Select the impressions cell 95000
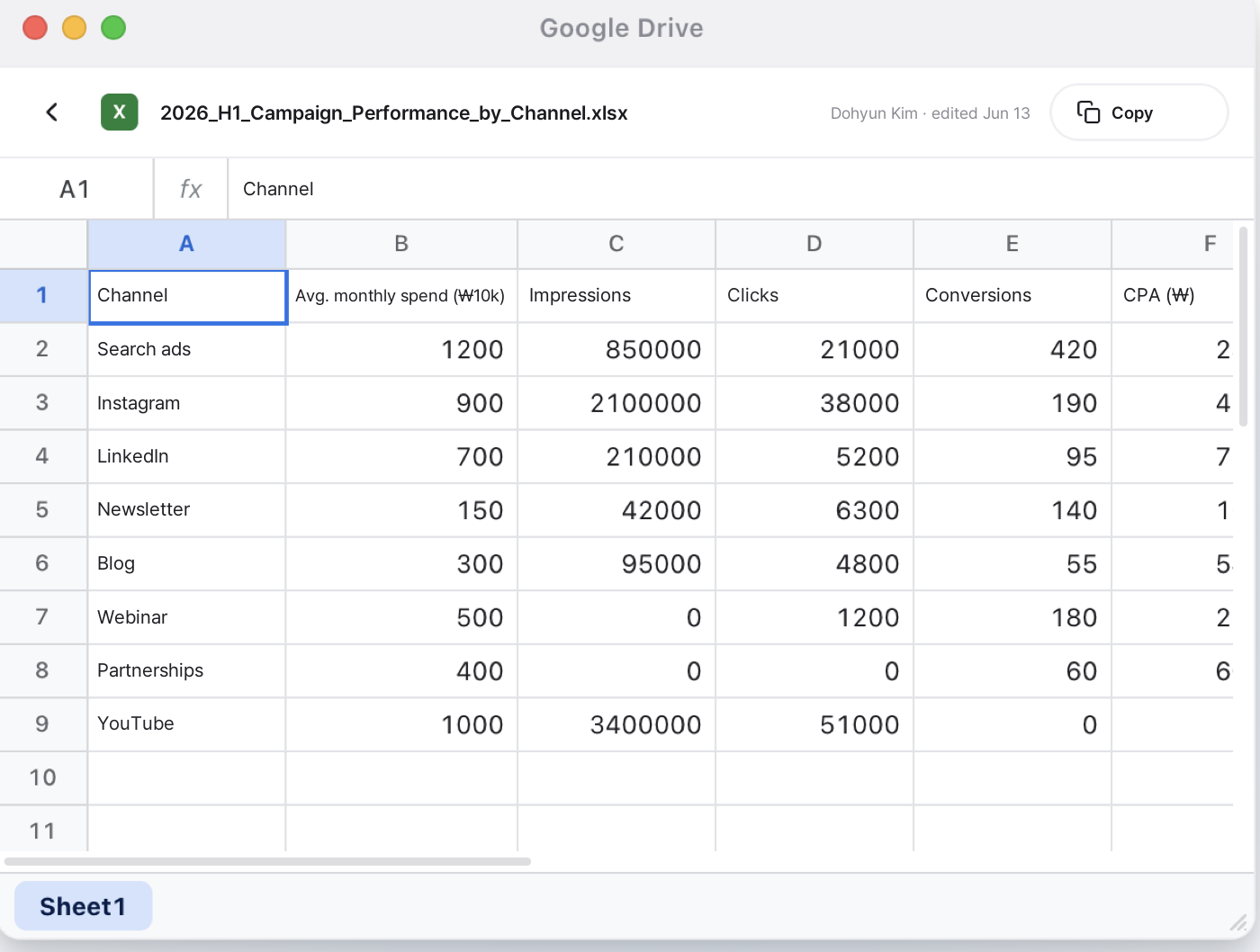This screenshot has height=952, width=1260. (x=616, y=563)
